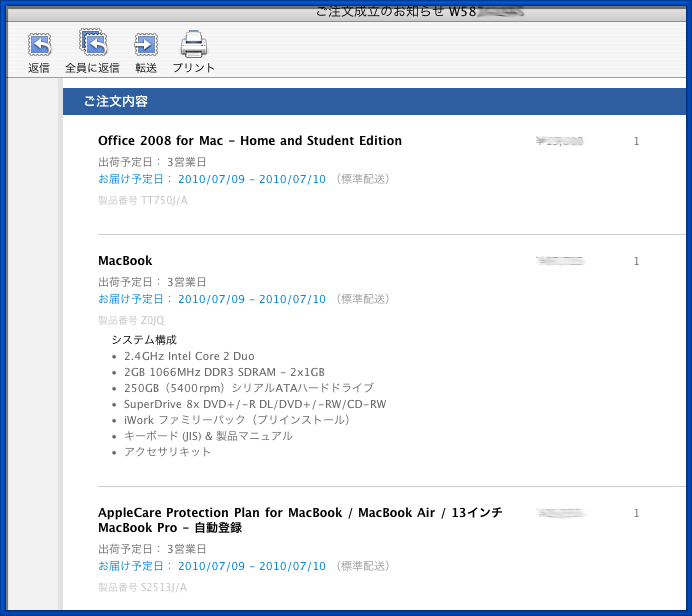Viewport: 692px width, 616px height.
Task: Select 2.4GHz Intel Core 2 Duo line
Action: [189, 356]
